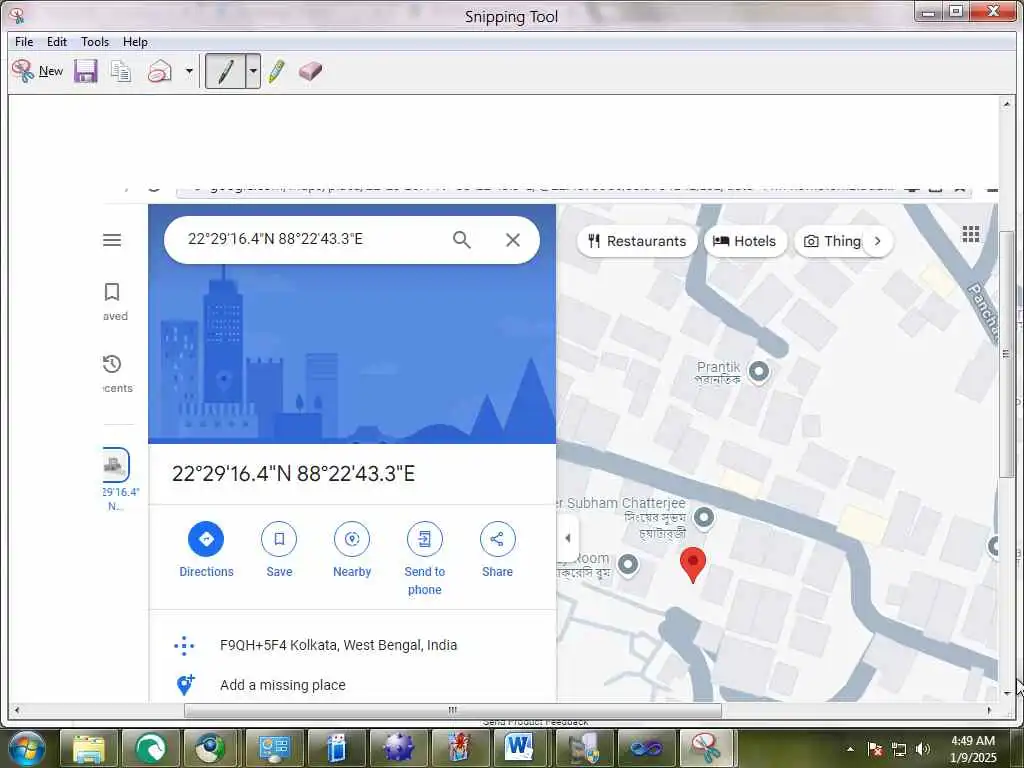Select the Eraser tool
This screenshot has width=1024, height=768.
tap(310, 71)
